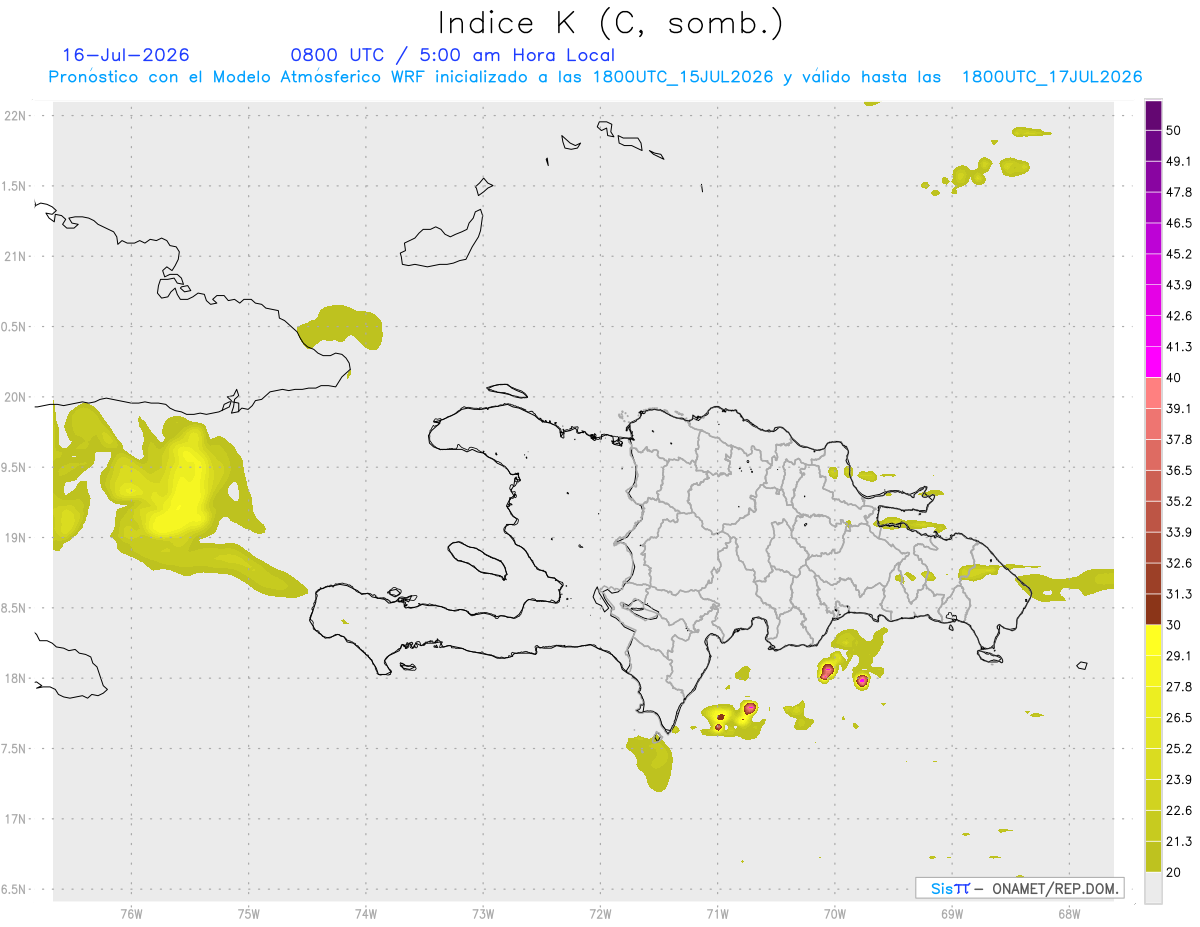Viewport: 1200px width, 927px height.
Task: Click colorbar label "29.1"
Action: 1179,656
